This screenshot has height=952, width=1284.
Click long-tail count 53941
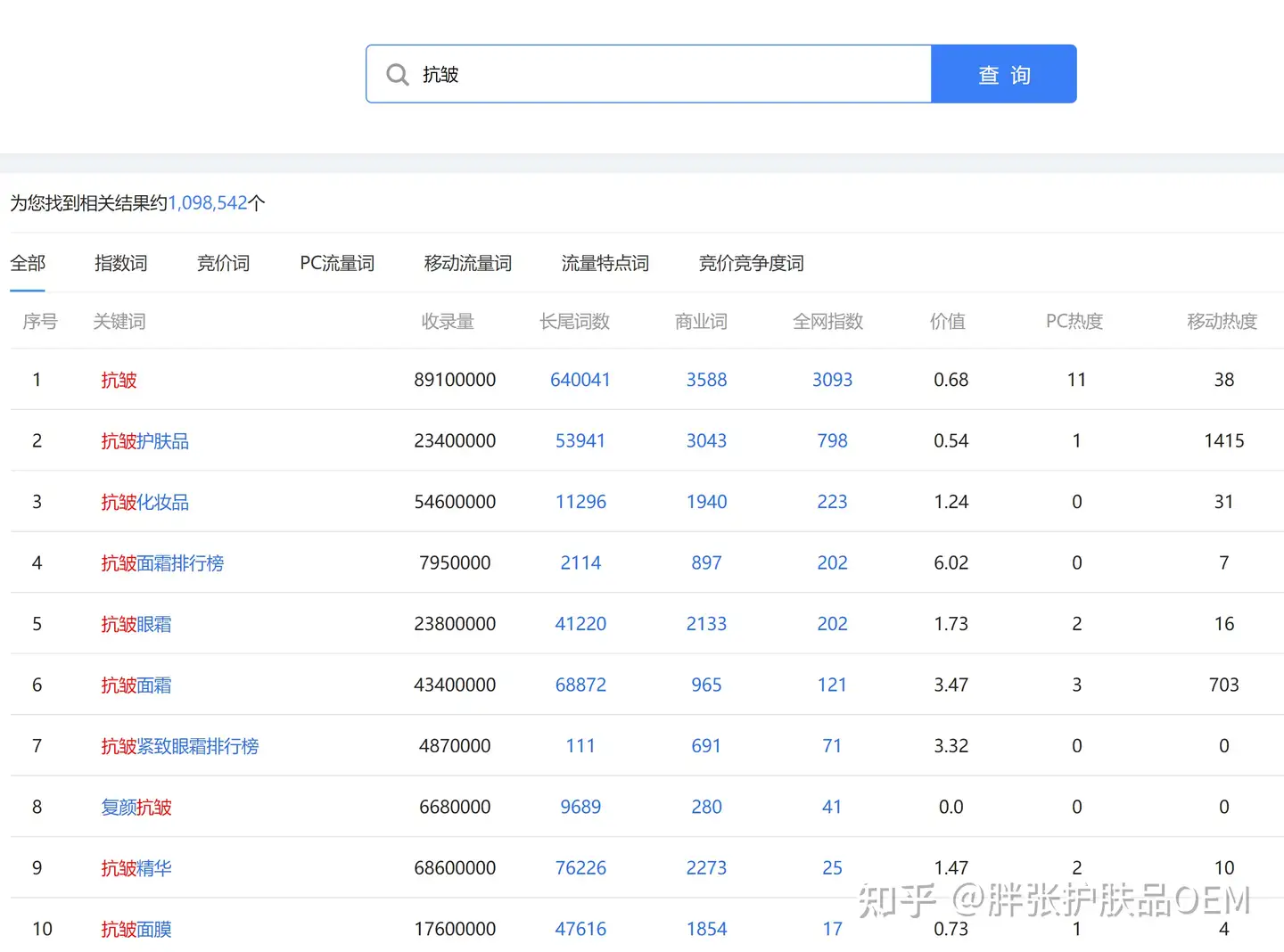point(580,441)
